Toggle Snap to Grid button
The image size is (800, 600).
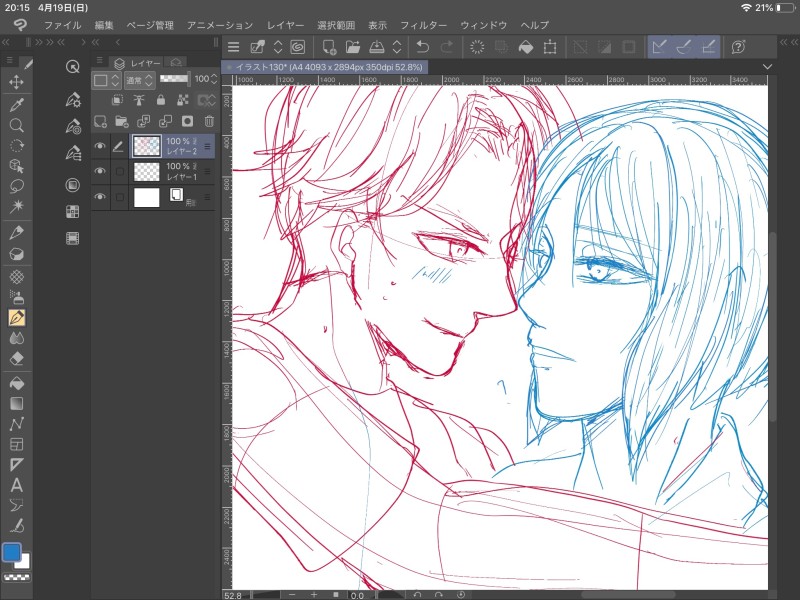709,47
